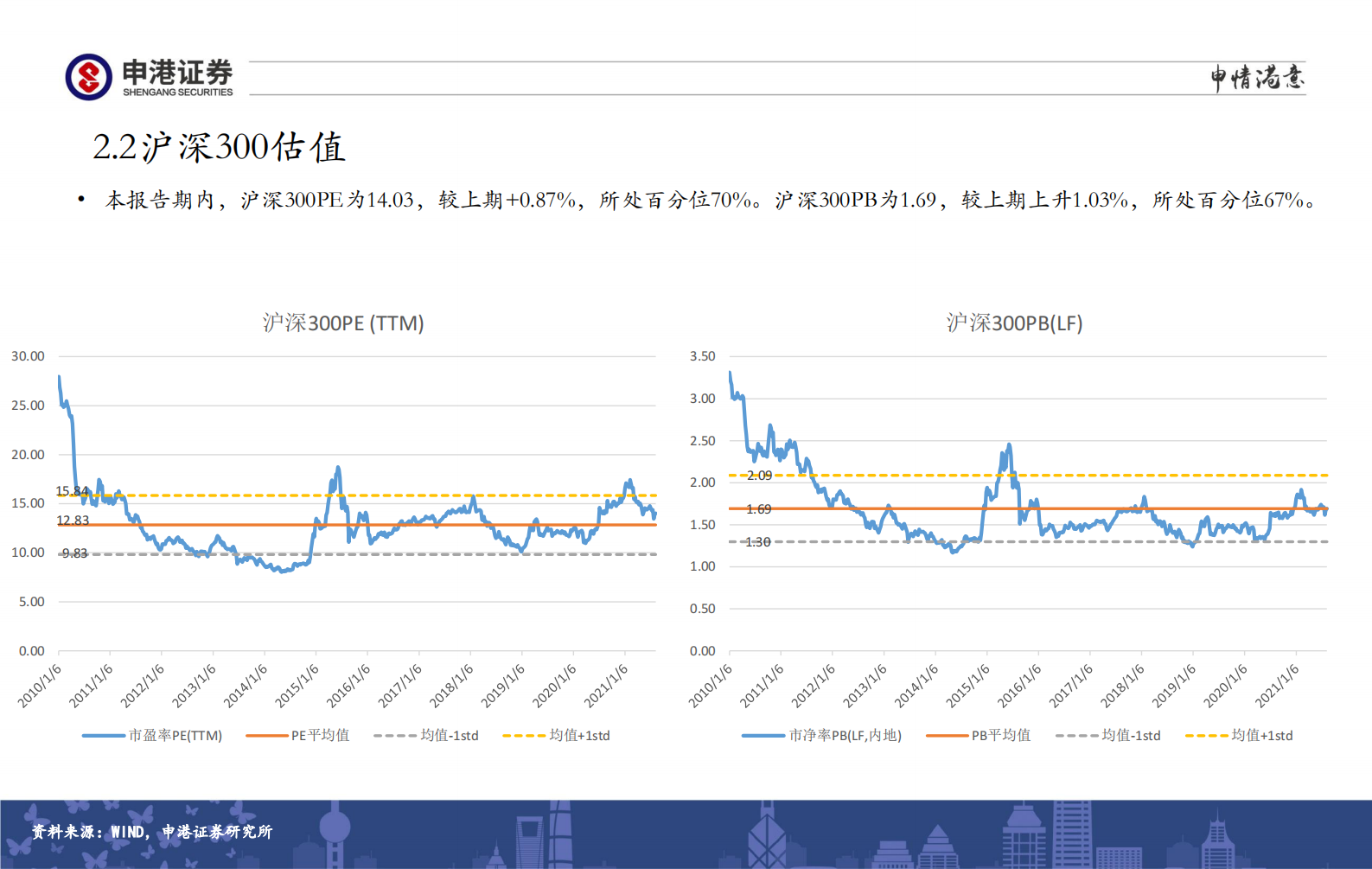Click the 沪深300PB(LF) chart title
Screen dimensions: 1372x869
click(x=1014, y=323)
